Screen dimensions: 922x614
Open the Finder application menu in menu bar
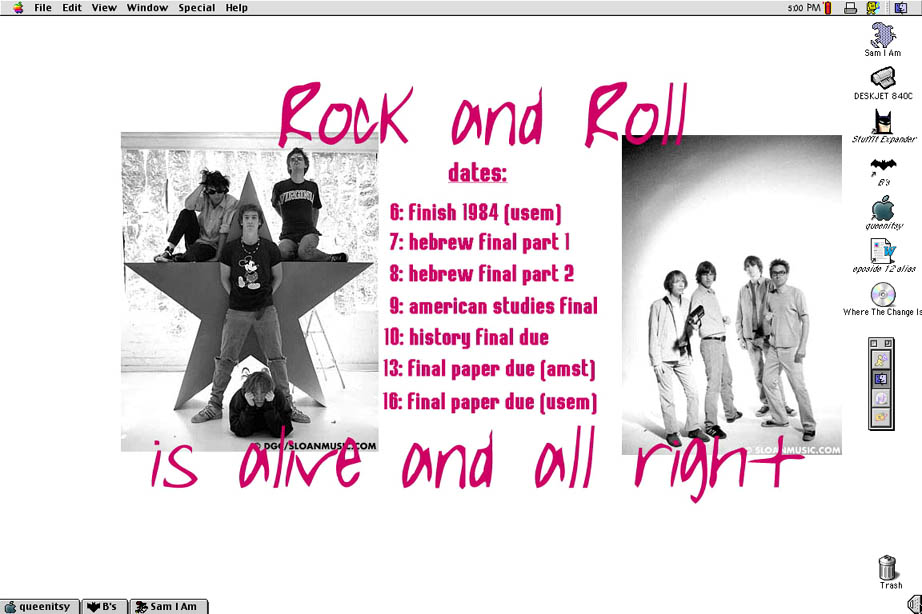pyautogui.click(x=901, y=8)
